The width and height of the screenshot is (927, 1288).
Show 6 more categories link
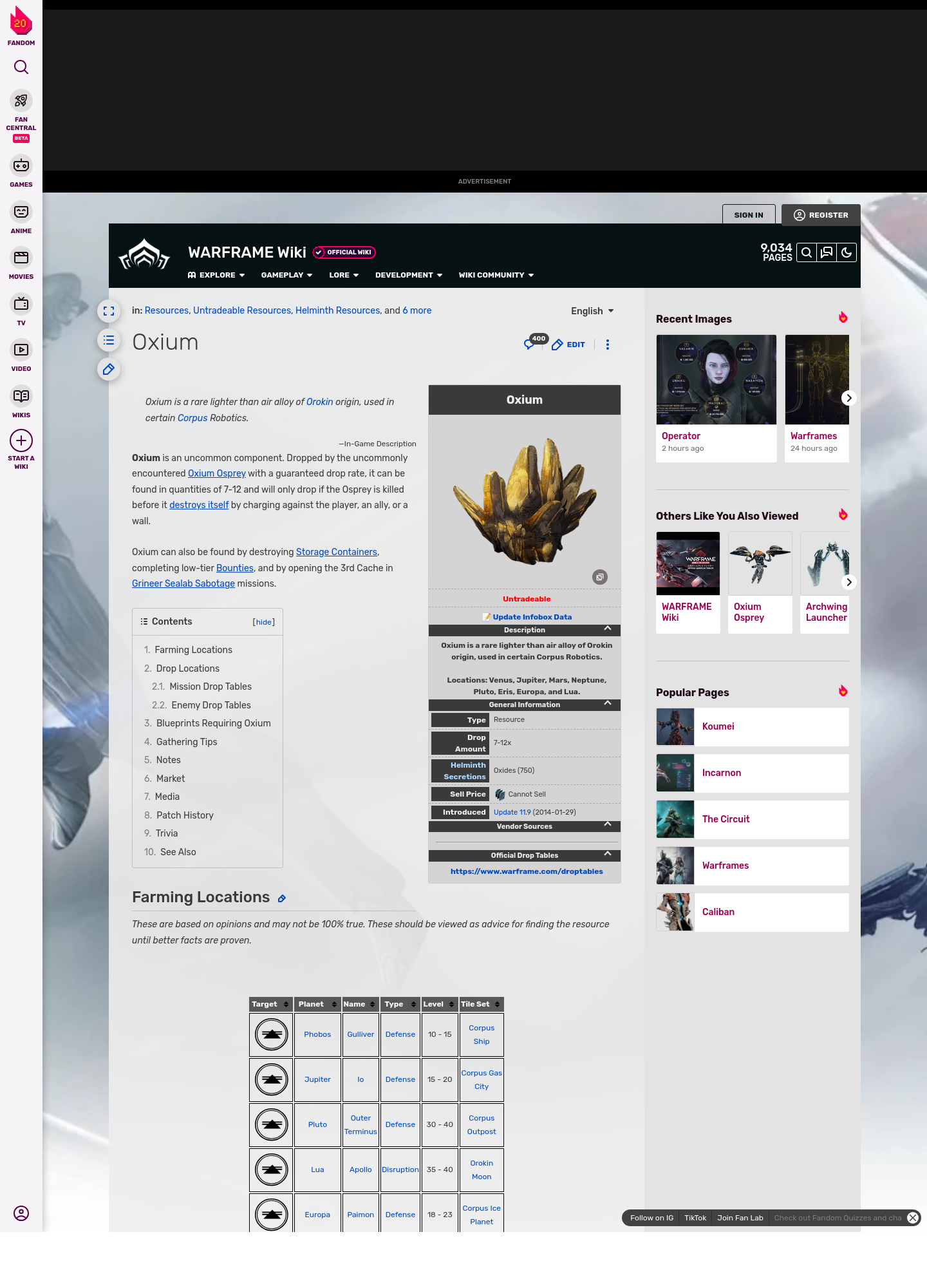417,310
